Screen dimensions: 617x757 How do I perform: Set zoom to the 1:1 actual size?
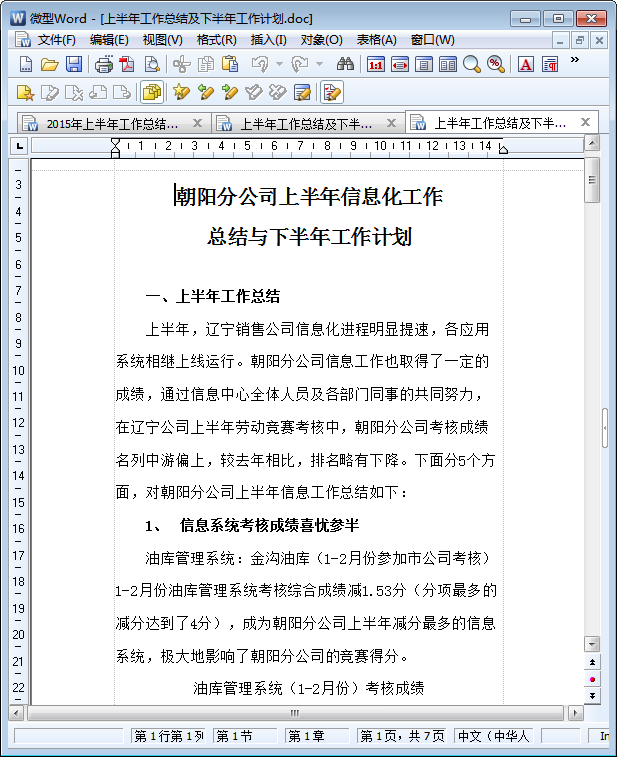point(376,64)
